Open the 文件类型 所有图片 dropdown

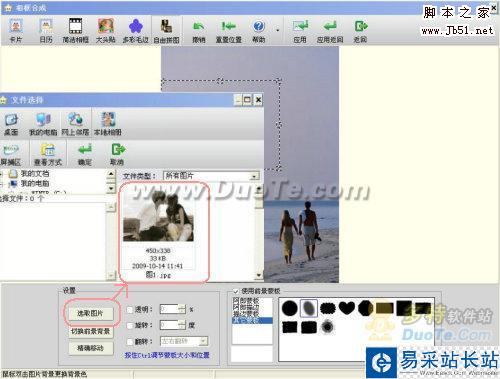[x=211, y=176]
